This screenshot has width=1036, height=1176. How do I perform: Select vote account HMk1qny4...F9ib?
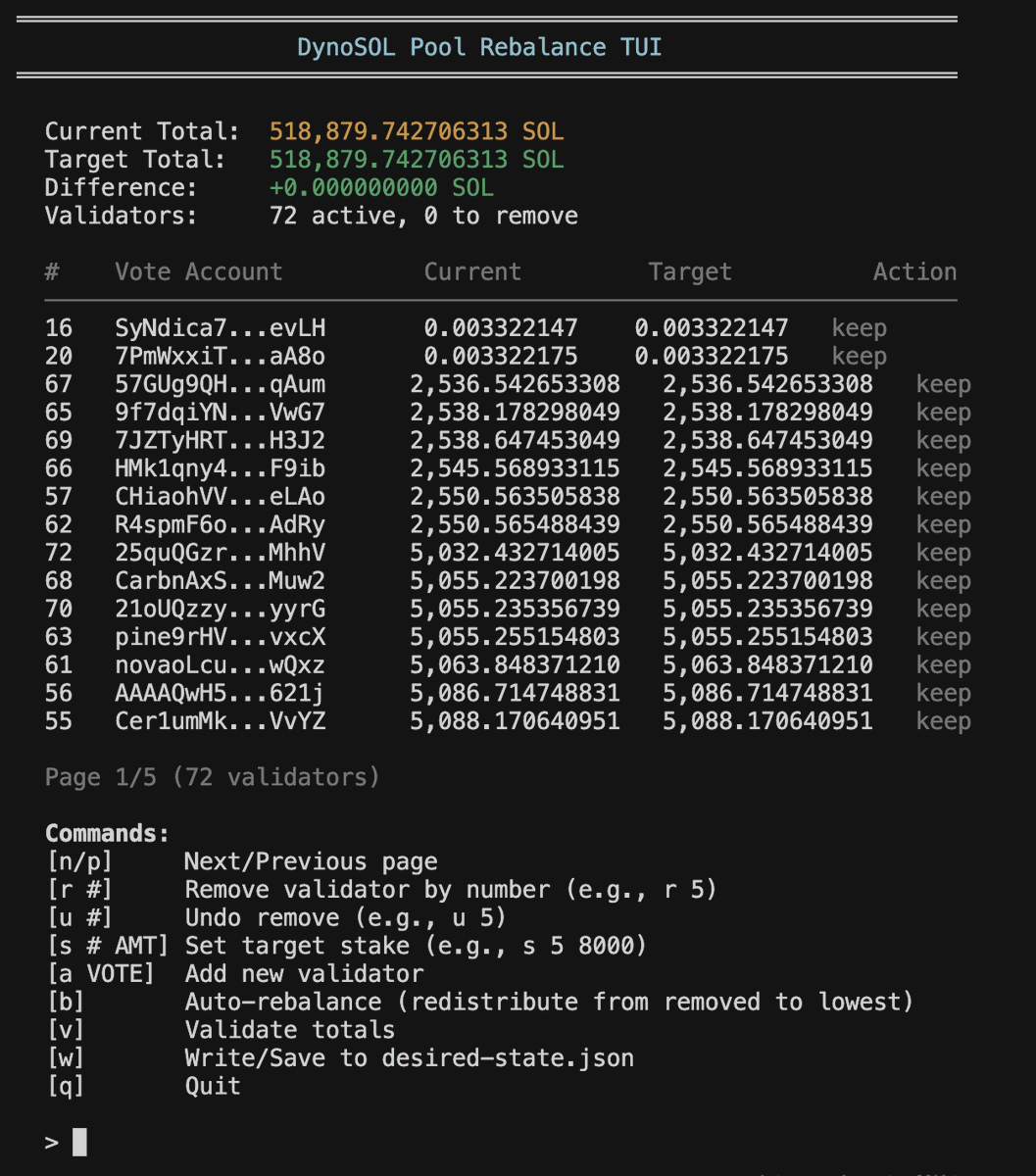[220, 469]
